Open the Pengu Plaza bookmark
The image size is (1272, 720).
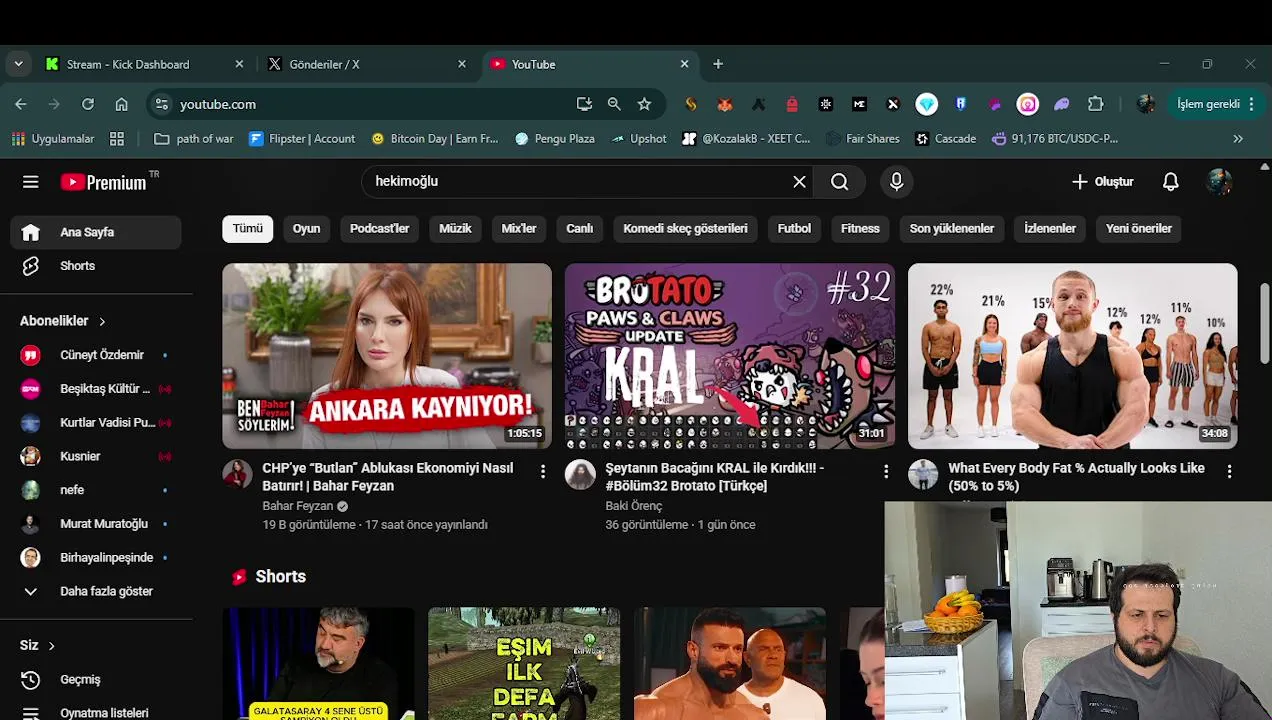(555, 139)
